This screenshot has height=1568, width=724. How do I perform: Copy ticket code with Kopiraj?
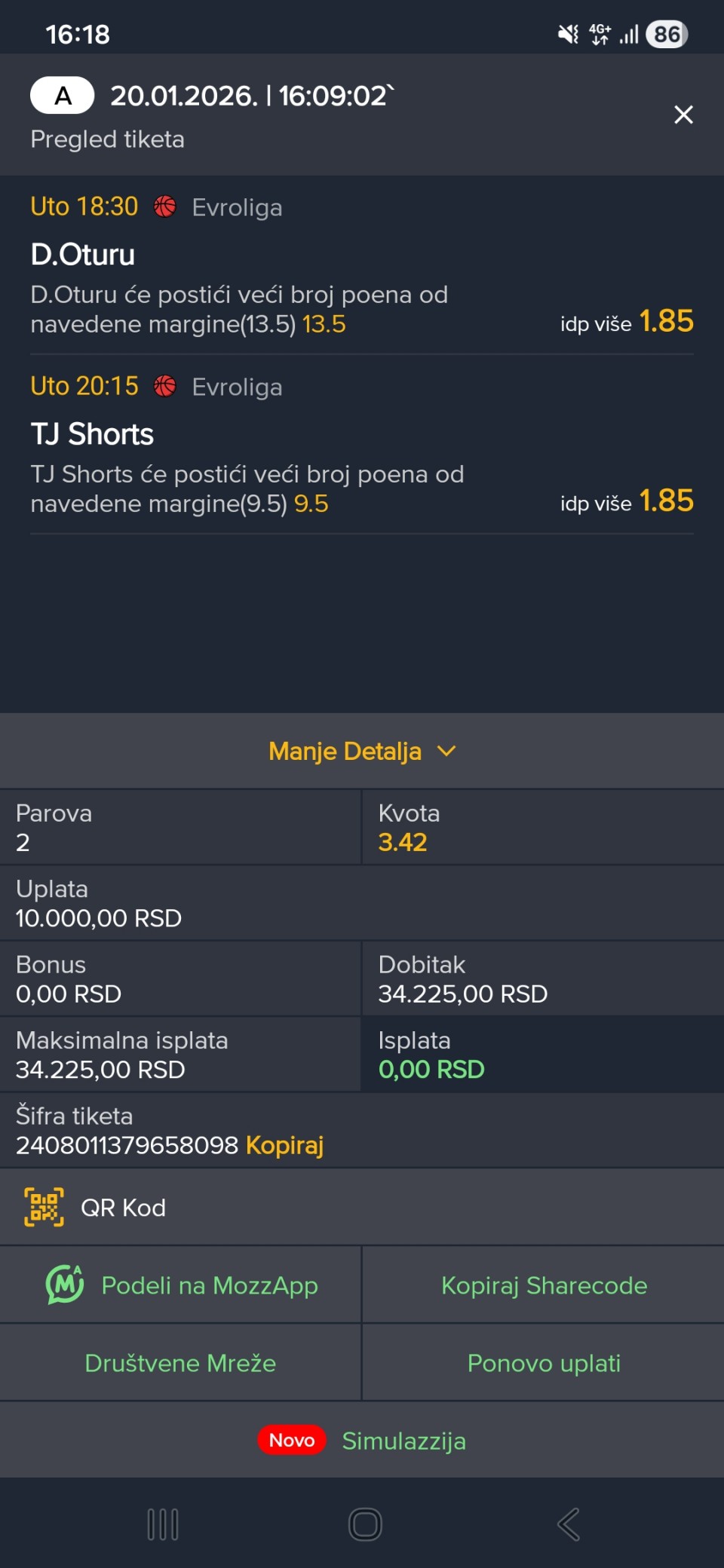coord(284,1145)
